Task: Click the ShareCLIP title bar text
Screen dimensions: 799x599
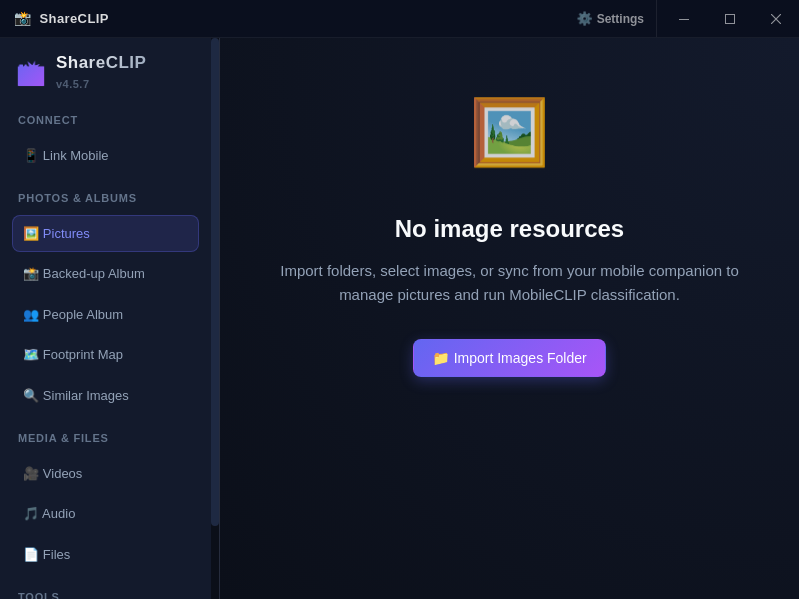Action: [x=74, y=19]
